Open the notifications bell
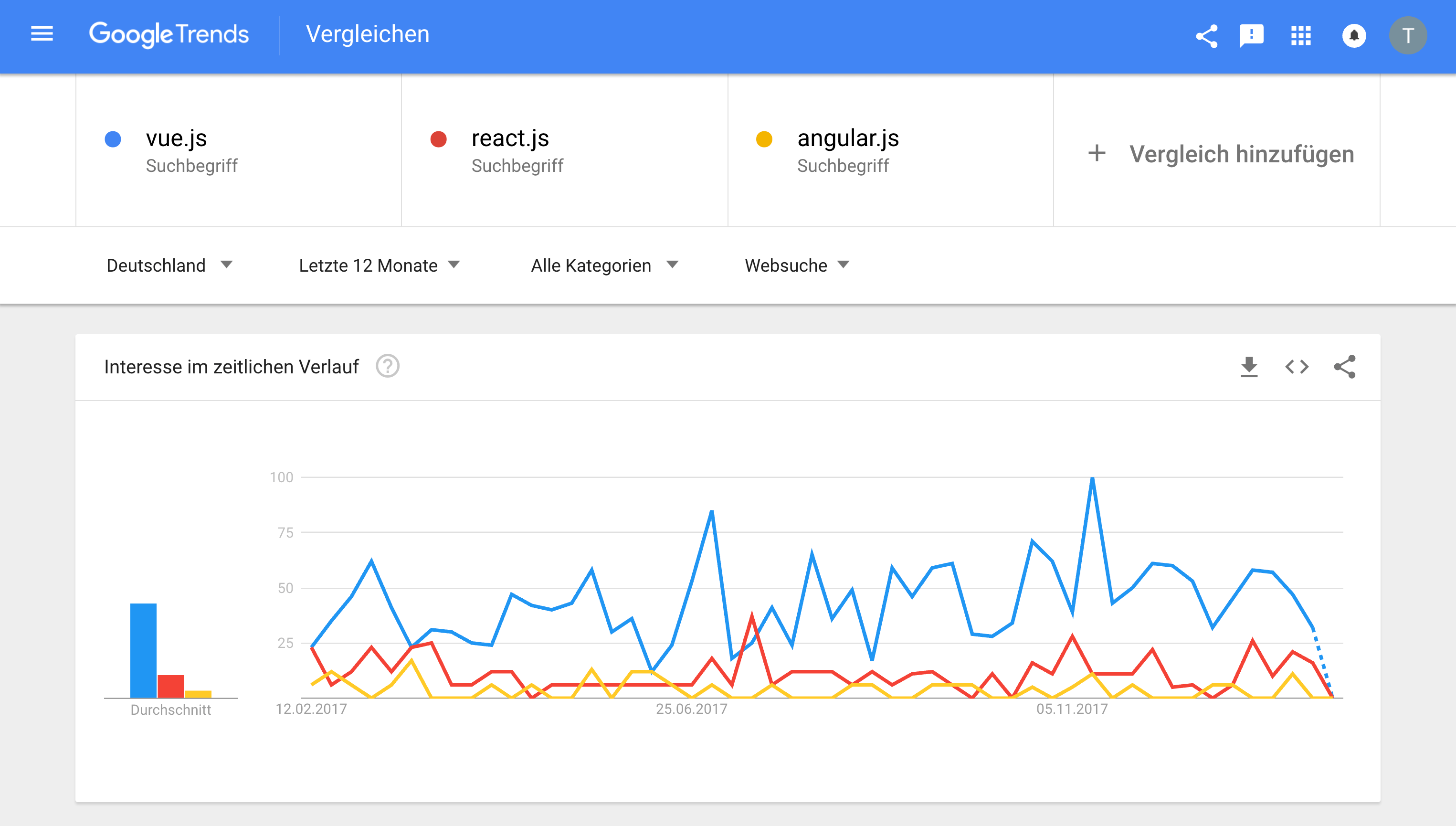 click(x=1354, y=36)
